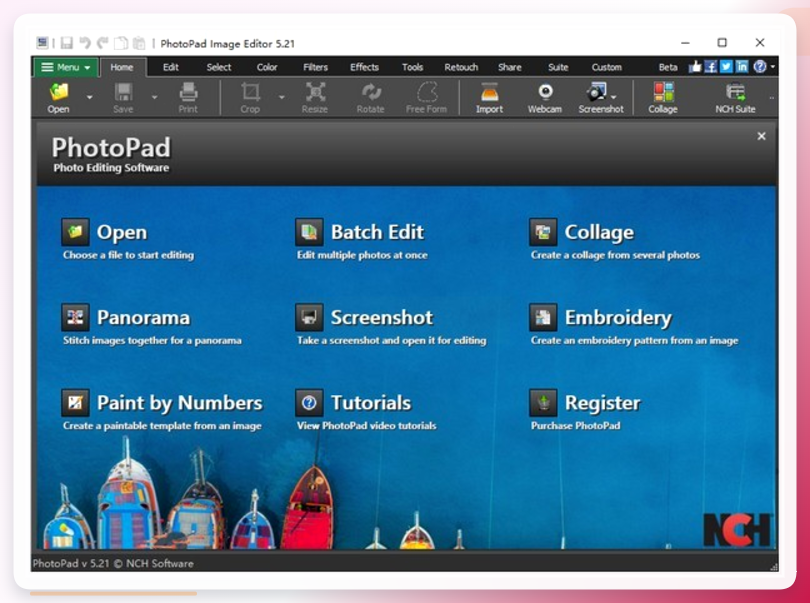Click the Register welcome icon
Viewport: 810px width, 603px height.
pos(543,403)
